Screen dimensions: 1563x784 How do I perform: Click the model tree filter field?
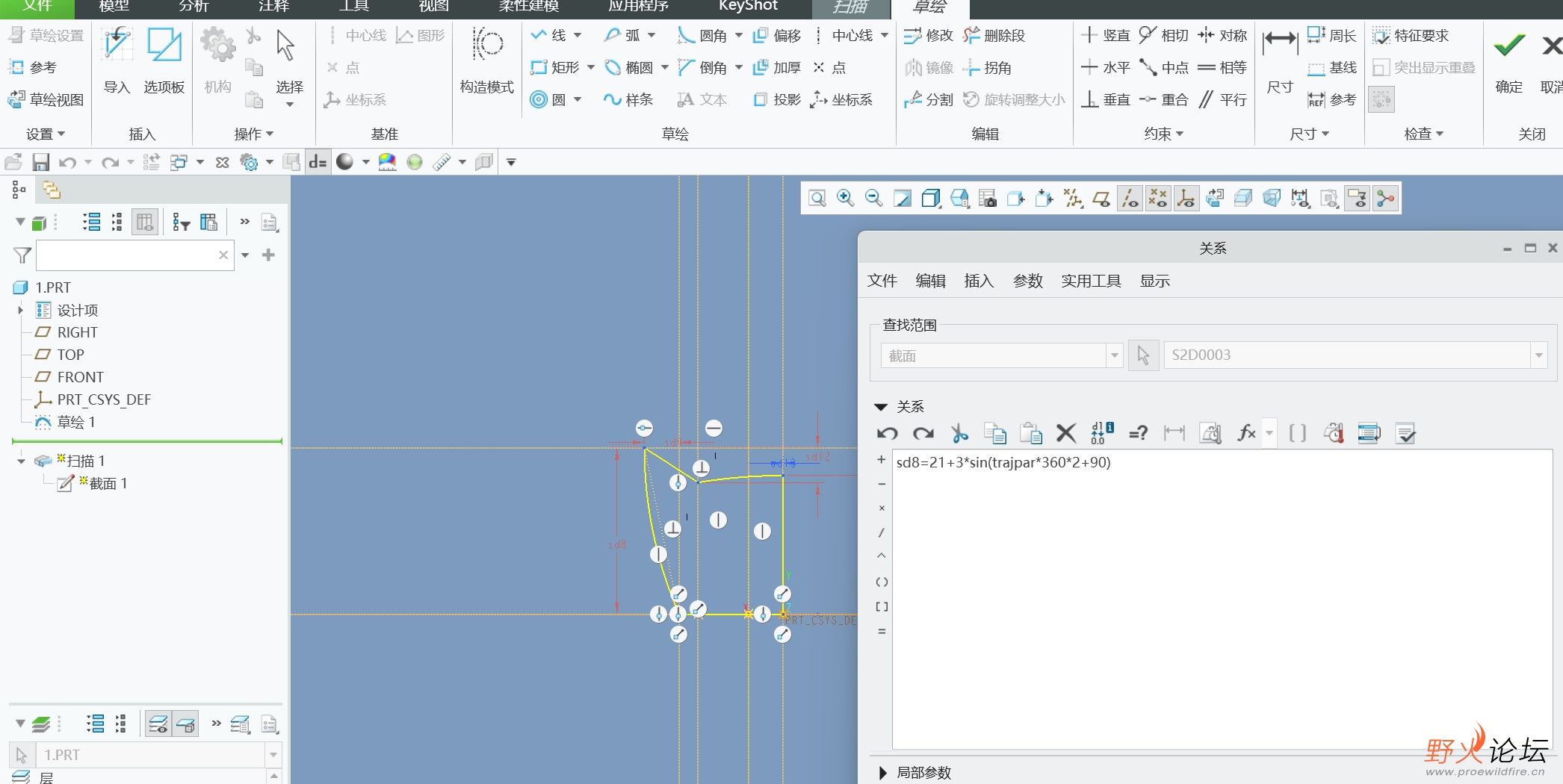click(134, 255)
